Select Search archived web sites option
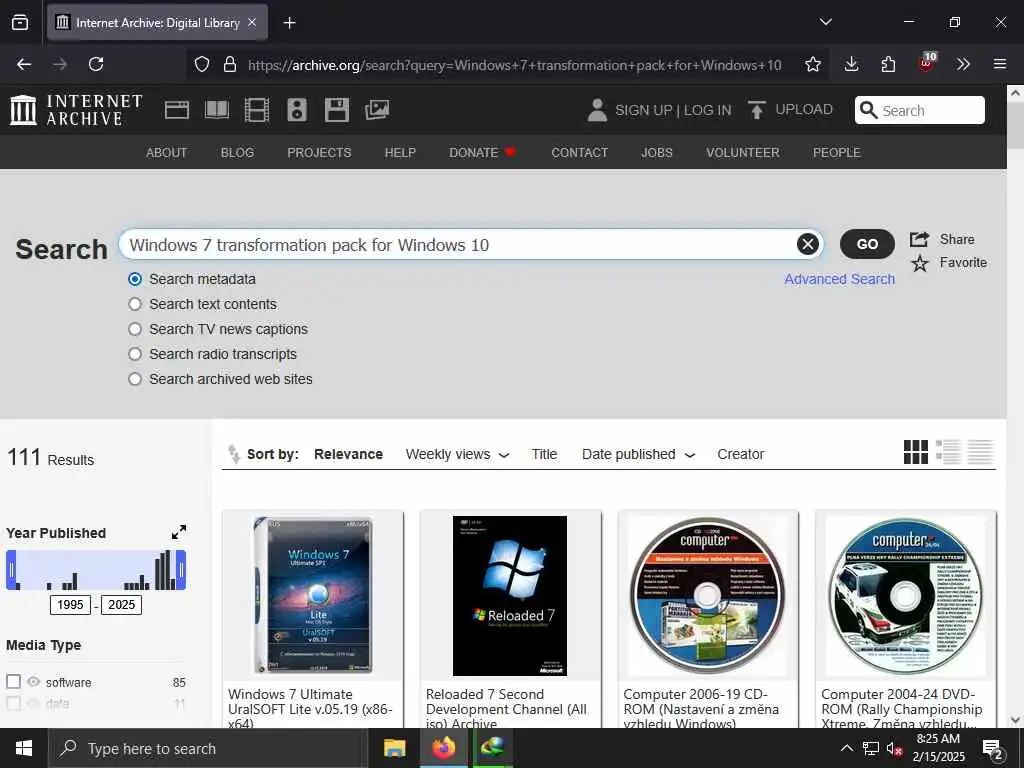Screen dimensions: 1024x768 click(135, 379)
